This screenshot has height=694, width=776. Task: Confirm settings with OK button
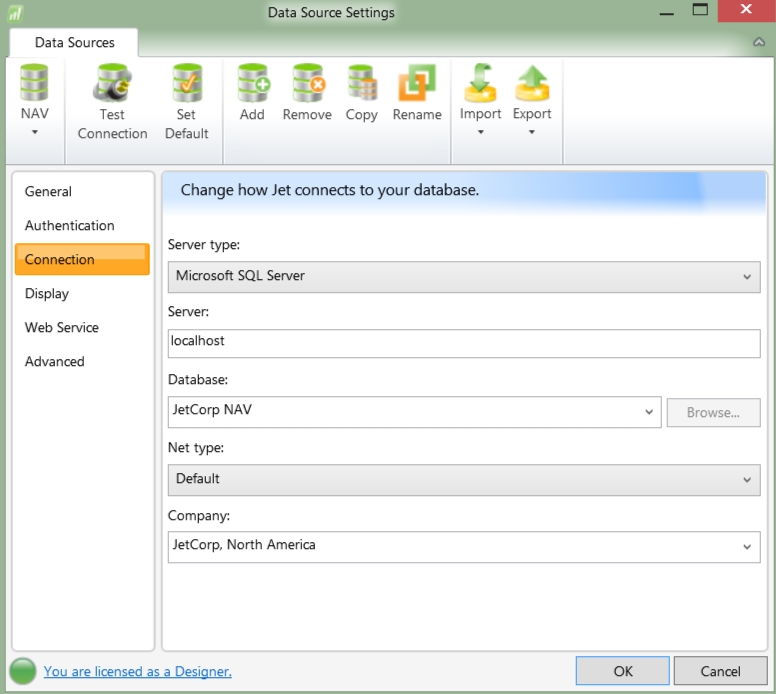click(623, 671)
